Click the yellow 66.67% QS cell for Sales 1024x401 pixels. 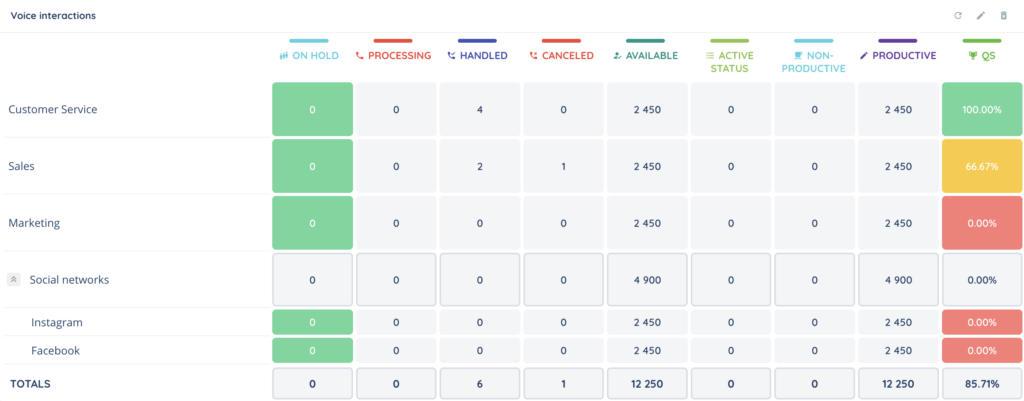pos(981,166)
